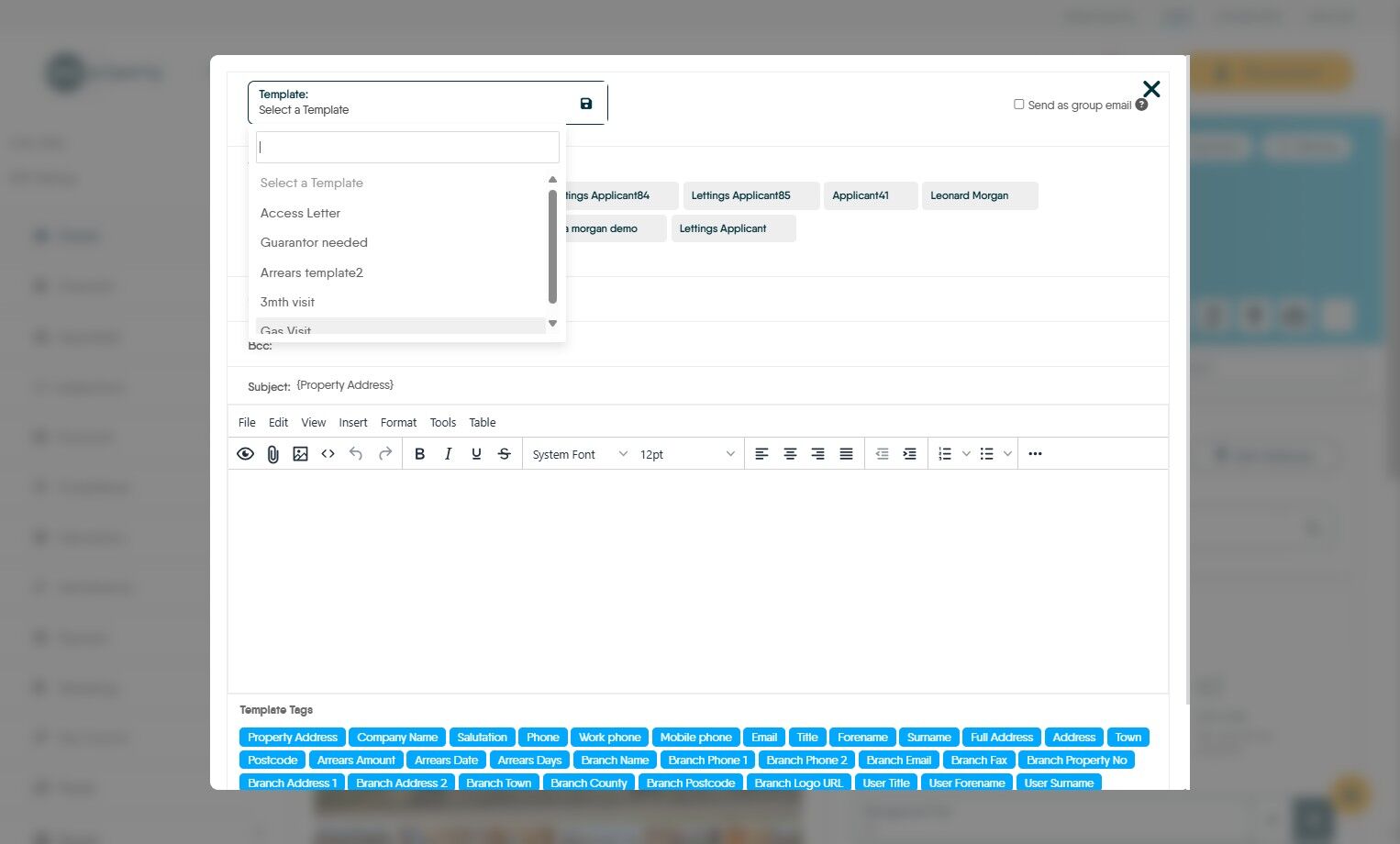Click inside the email body editor
The width and height of the screenshot is (1400, 844).
tap(698, 582)
